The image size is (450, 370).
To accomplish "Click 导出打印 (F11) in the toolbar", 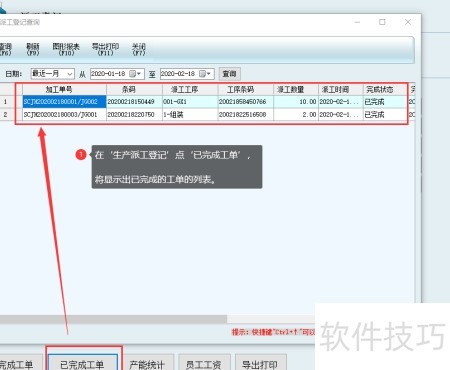I will click(x=105, y=49).
